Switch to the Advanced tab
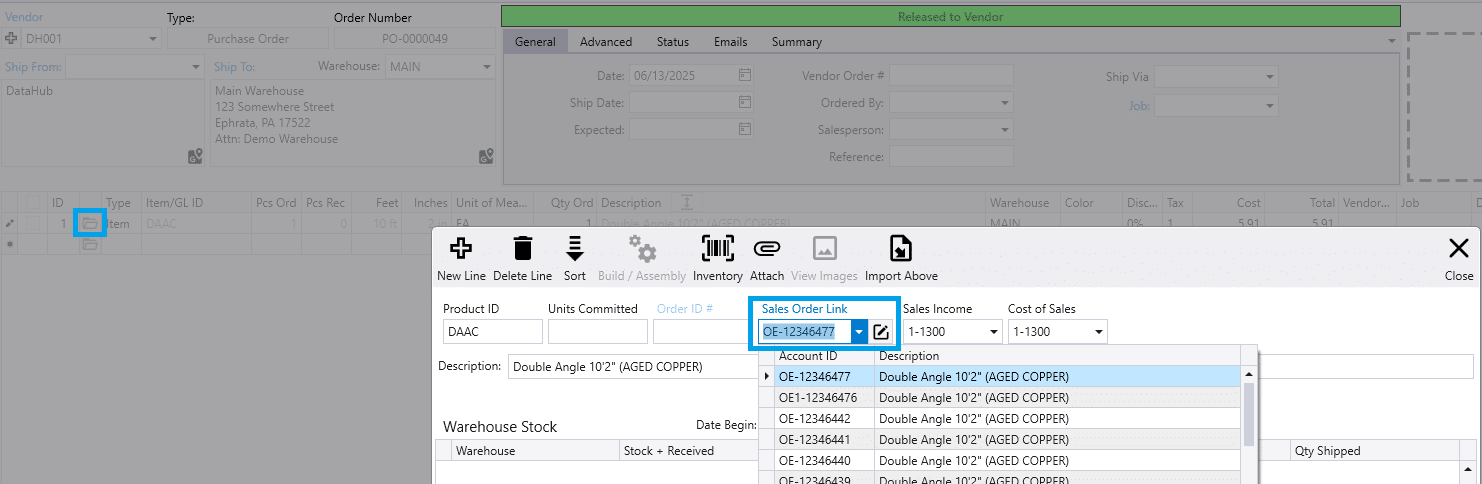Image resolution: width=1482 pixels, height=484 pixels. 606,42
